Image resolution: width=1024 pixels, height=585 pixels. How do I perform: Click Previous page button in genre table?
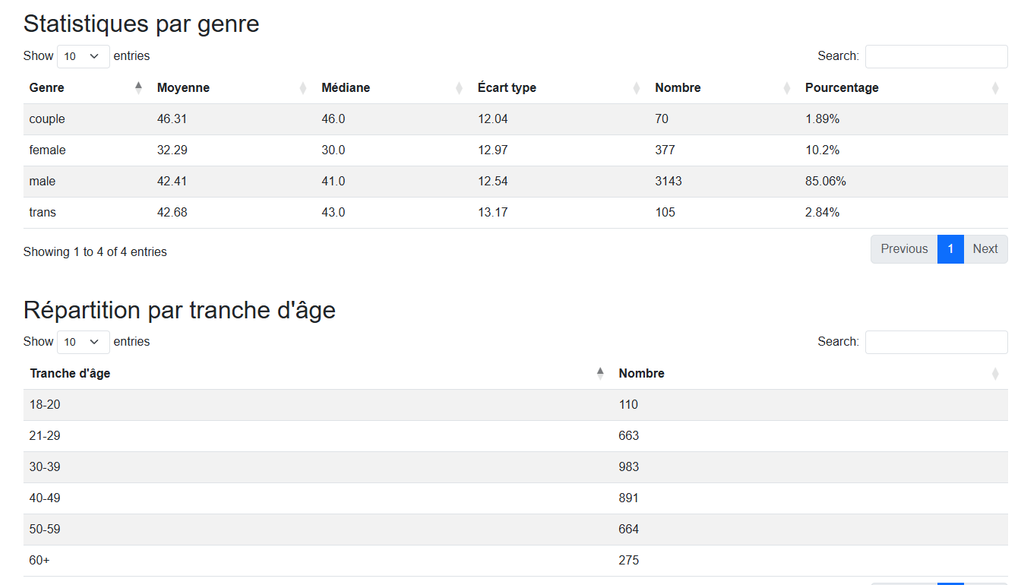coord(904,249)
